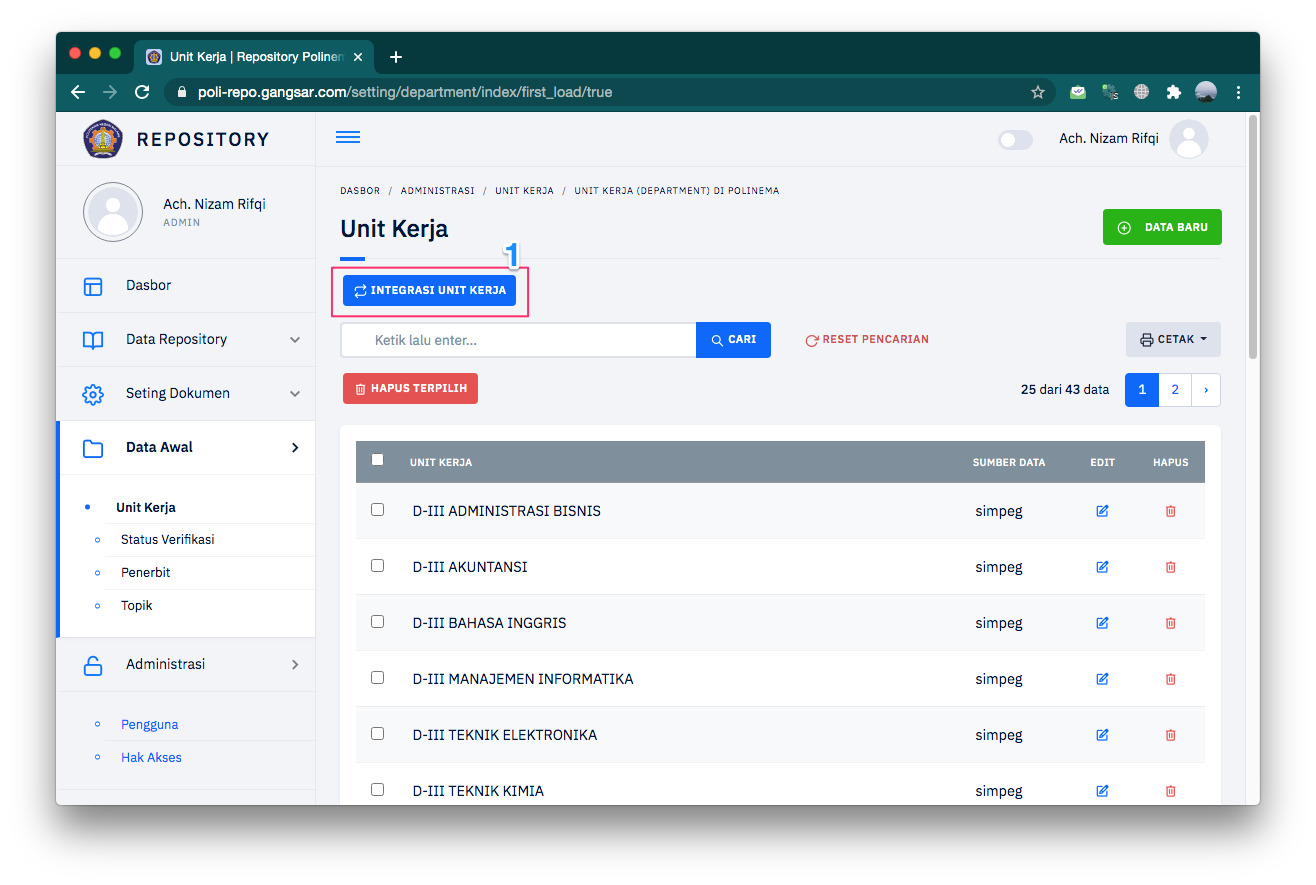
Task: Bookmark page with the star icon
Action: point(1037,92)
